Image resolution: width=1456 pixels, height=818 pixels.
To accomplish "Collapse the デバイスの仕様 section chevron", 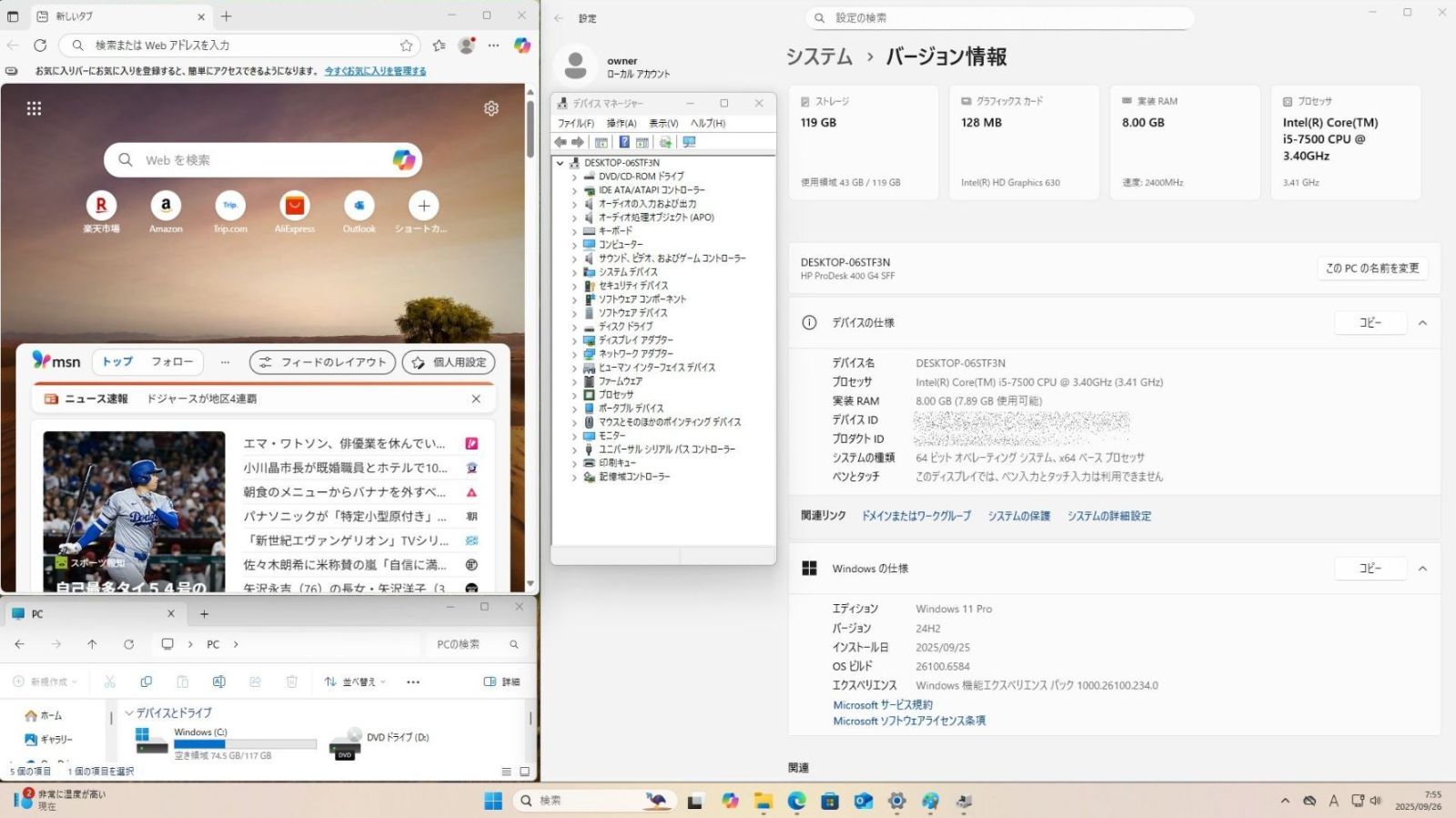I will click(1422, 323).
